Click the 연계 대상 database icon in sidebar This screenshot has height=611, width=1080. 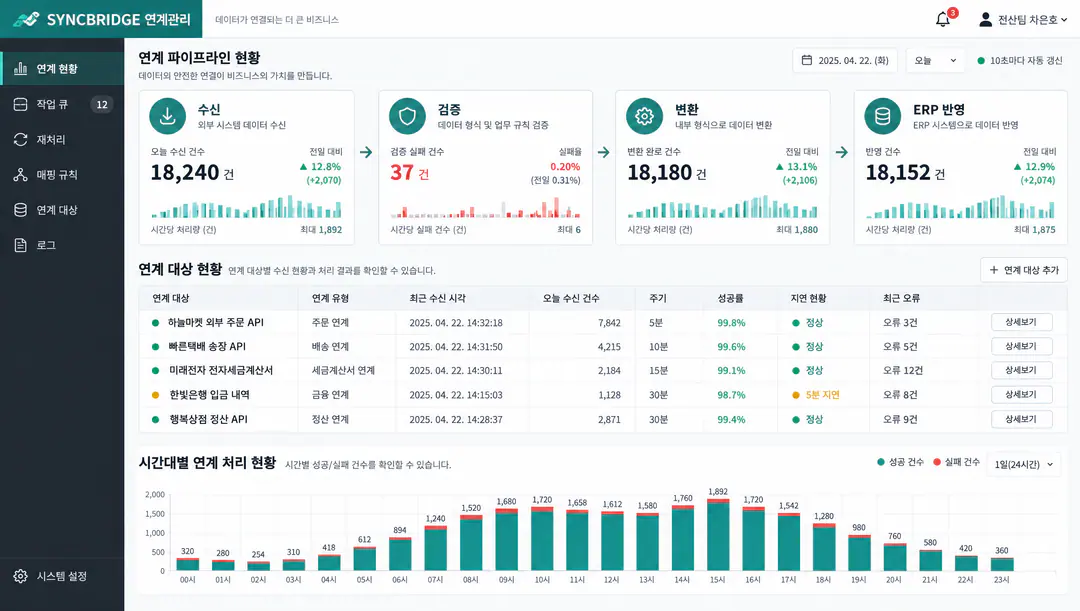click(21, 209)
